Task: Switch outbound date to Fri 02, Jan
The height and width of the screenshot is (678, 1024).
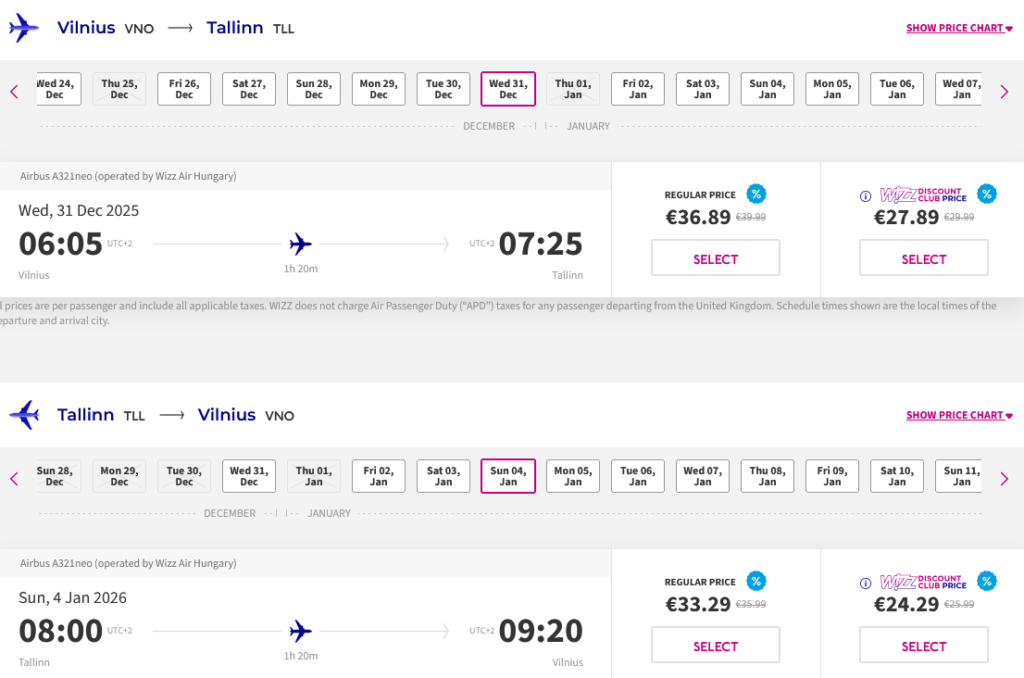Action: click(638, 89)
